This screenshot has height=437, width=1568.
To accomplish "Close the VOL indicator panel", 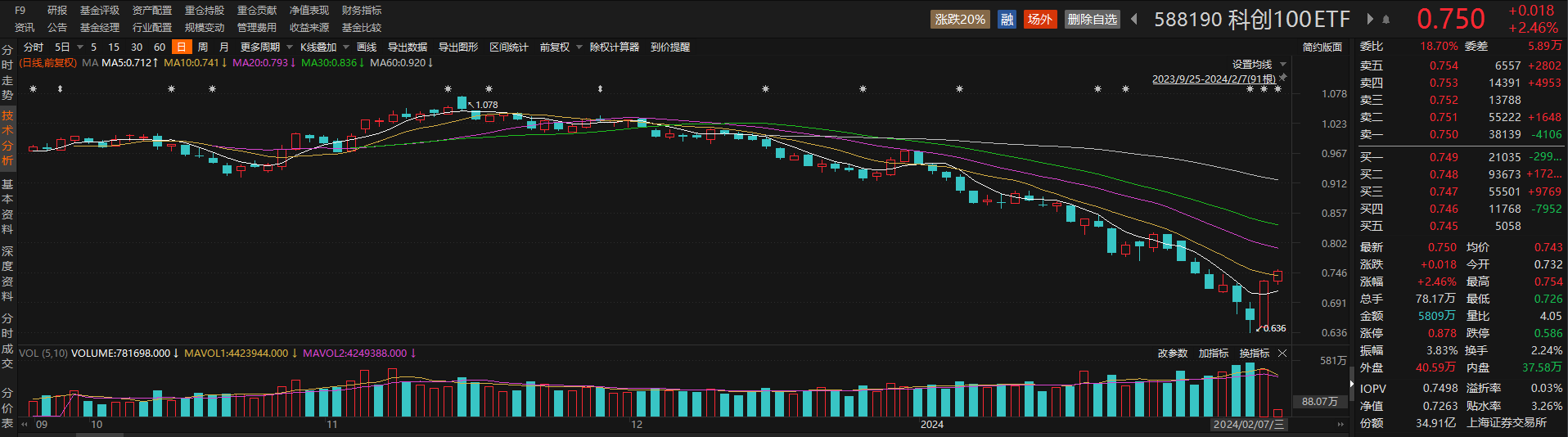I will click(1282, 354).
